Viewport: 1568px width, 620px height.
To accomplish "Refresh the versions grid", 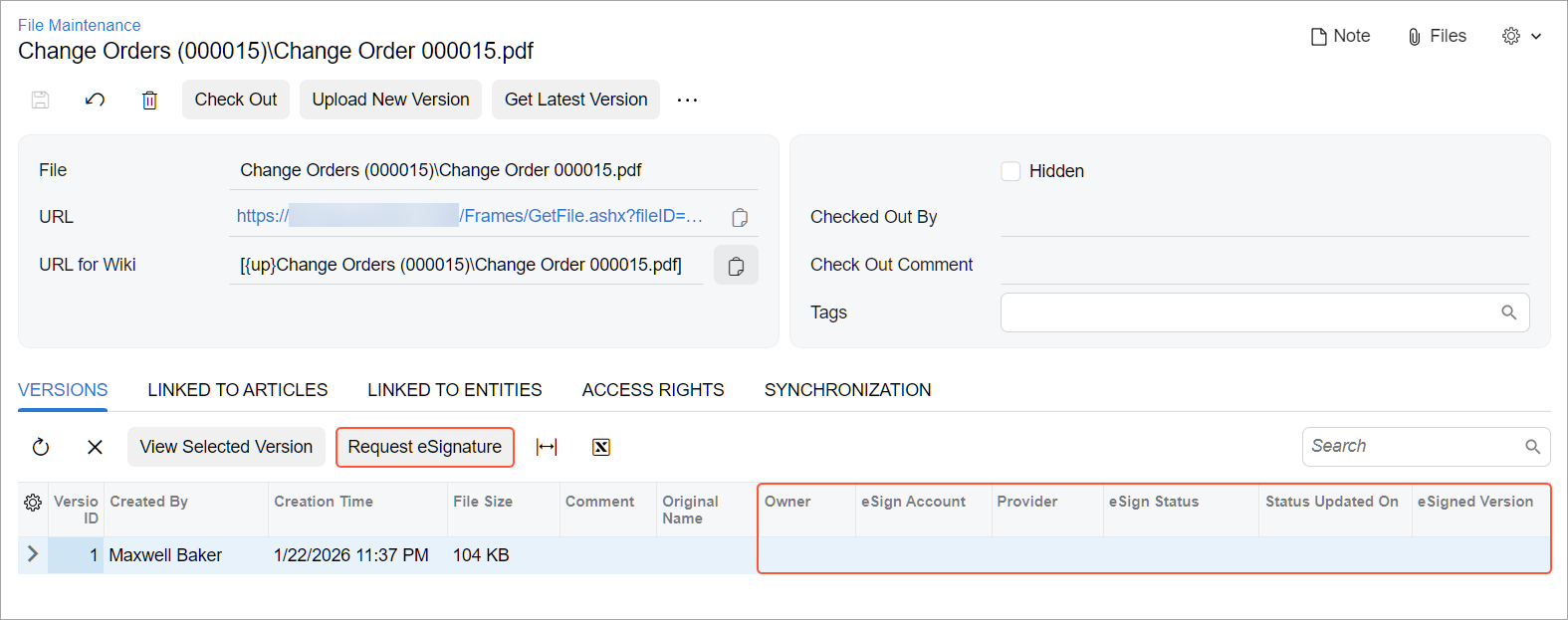I will tap(41, 447).
